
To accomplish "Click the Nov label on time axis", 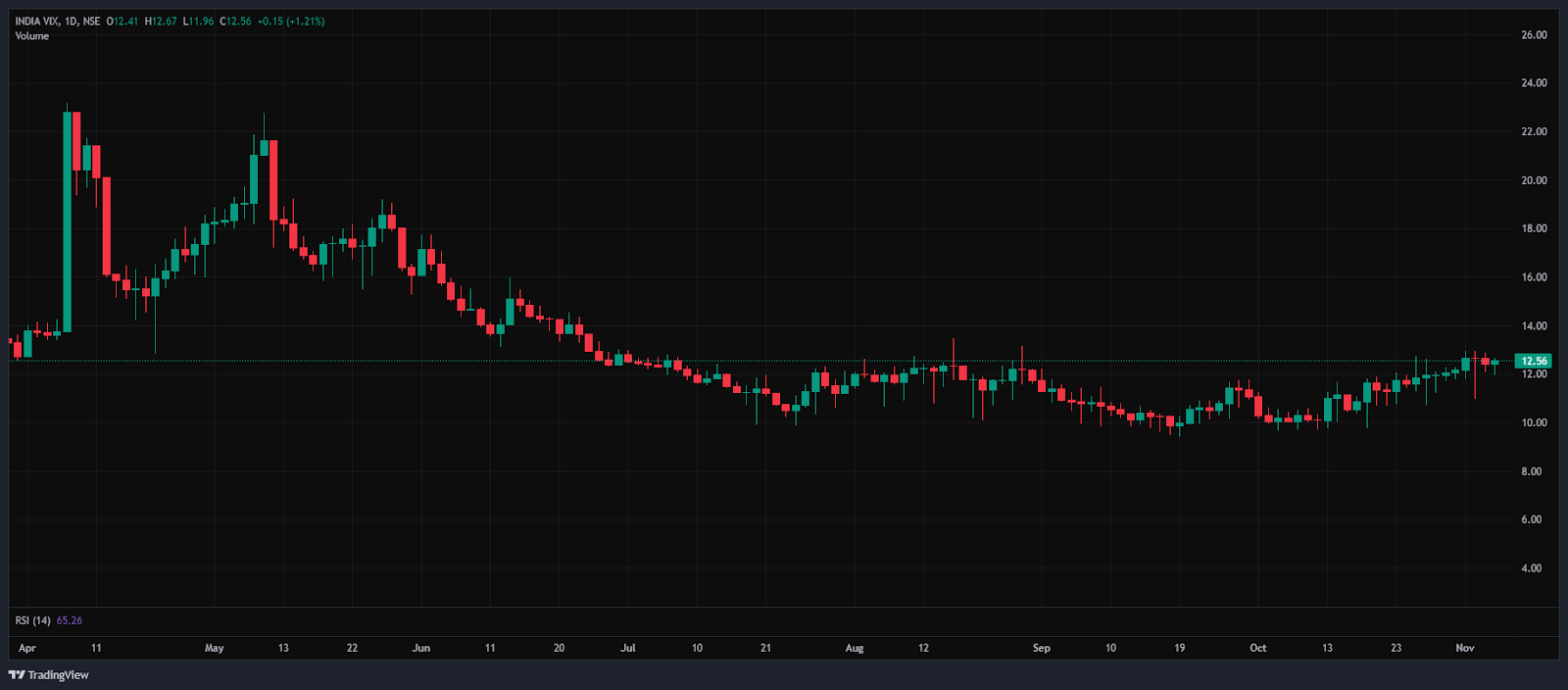I will (x=1465, y=648).
